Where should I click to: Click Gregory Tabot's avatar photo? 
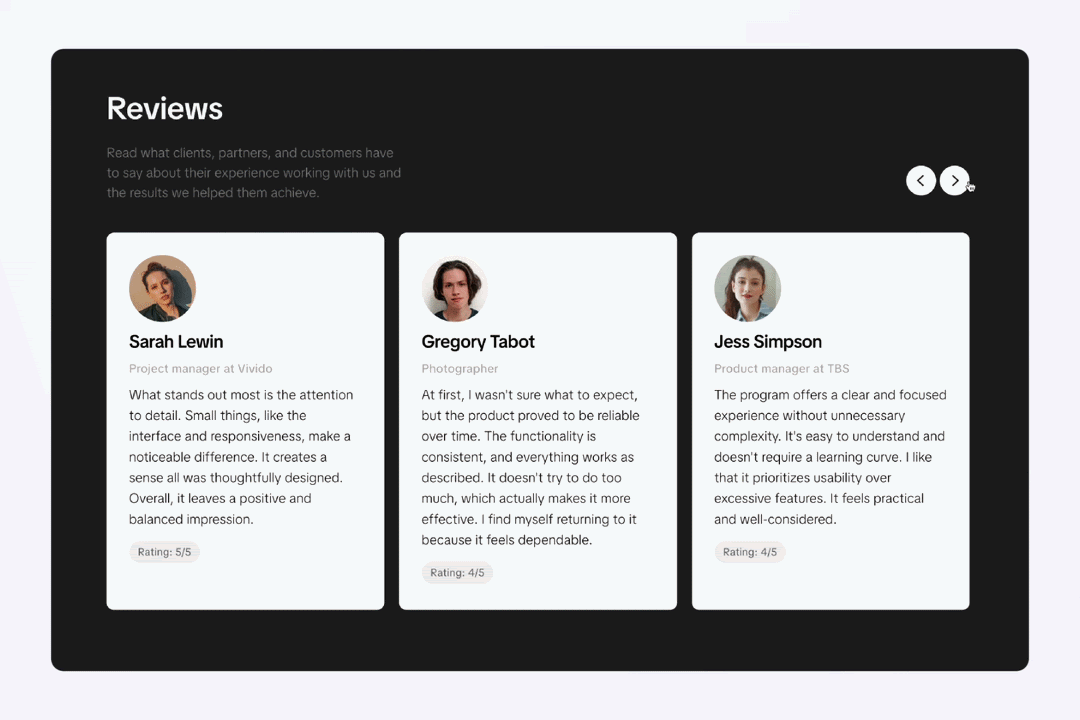pyautogui.click(x=455, y=289)
